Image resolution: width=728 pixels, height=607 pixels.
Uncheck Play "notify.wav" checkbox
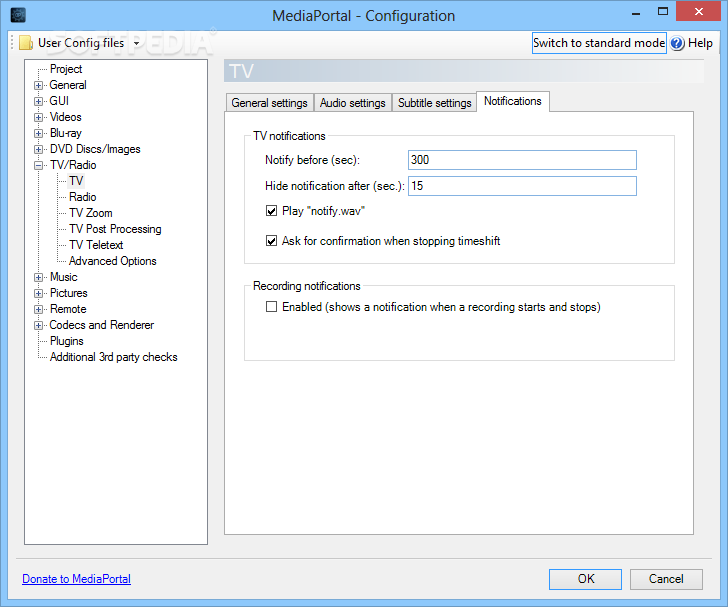click(272, 211)
